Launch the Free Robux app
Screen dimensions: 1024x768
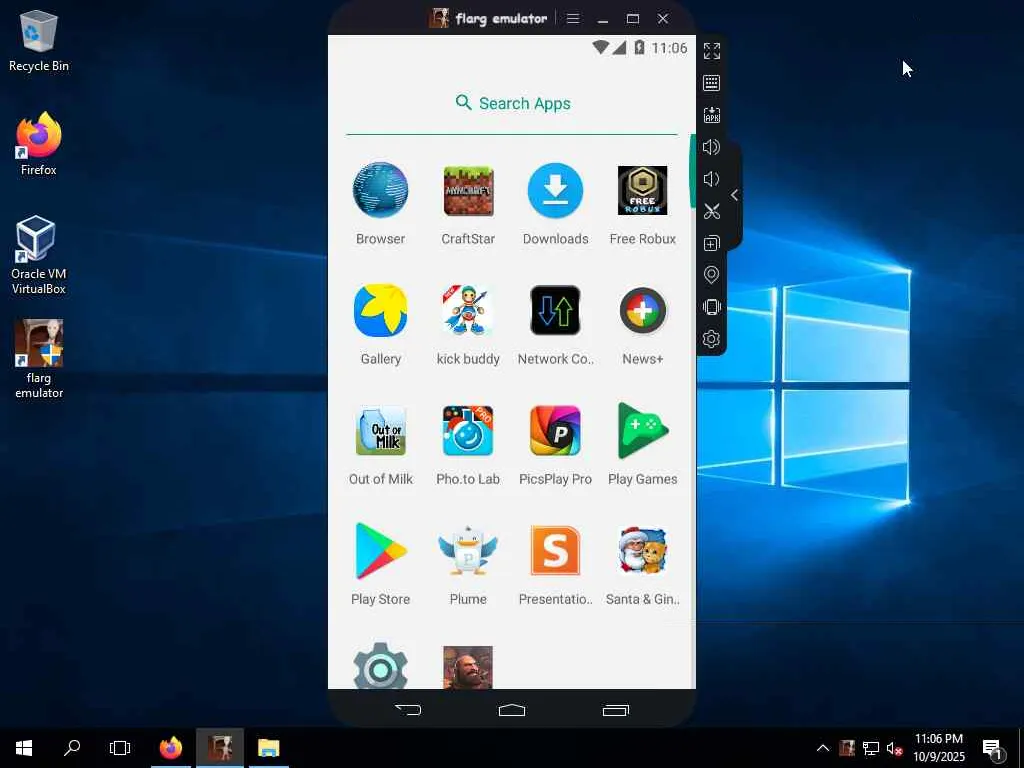[643, 190]
